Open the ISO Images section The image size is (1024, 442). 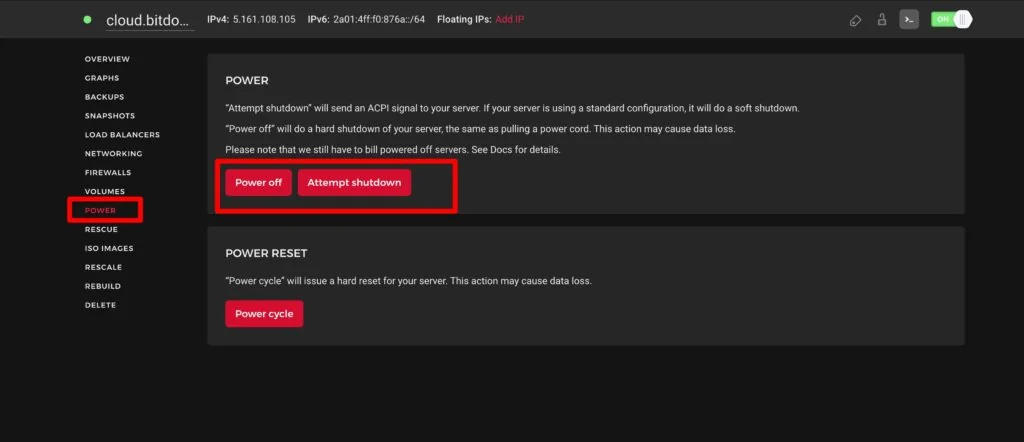click(109, 249)
